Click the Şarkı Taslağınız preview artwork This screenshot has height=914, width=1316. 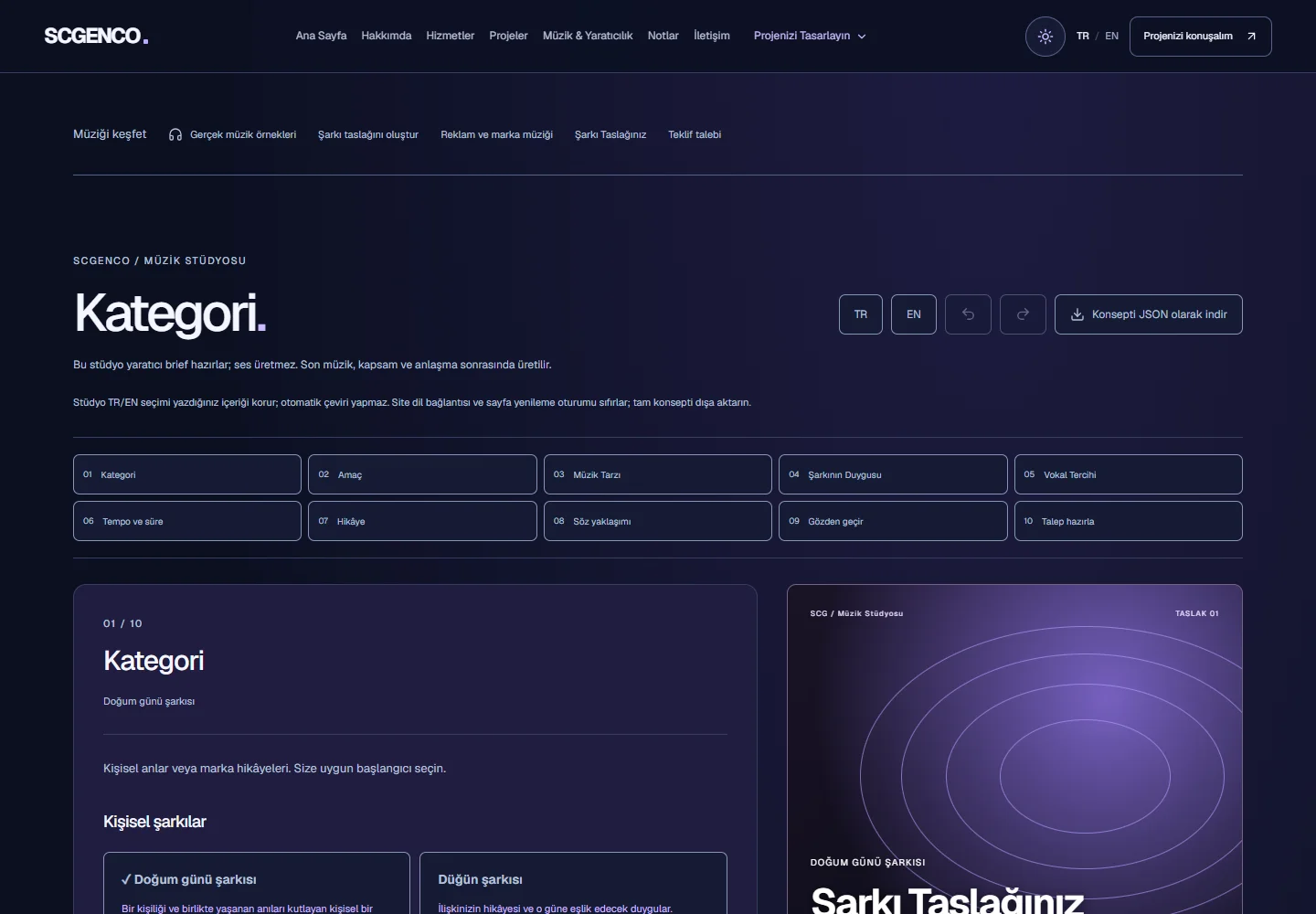pyautogui.click(x=1014, y=749)
